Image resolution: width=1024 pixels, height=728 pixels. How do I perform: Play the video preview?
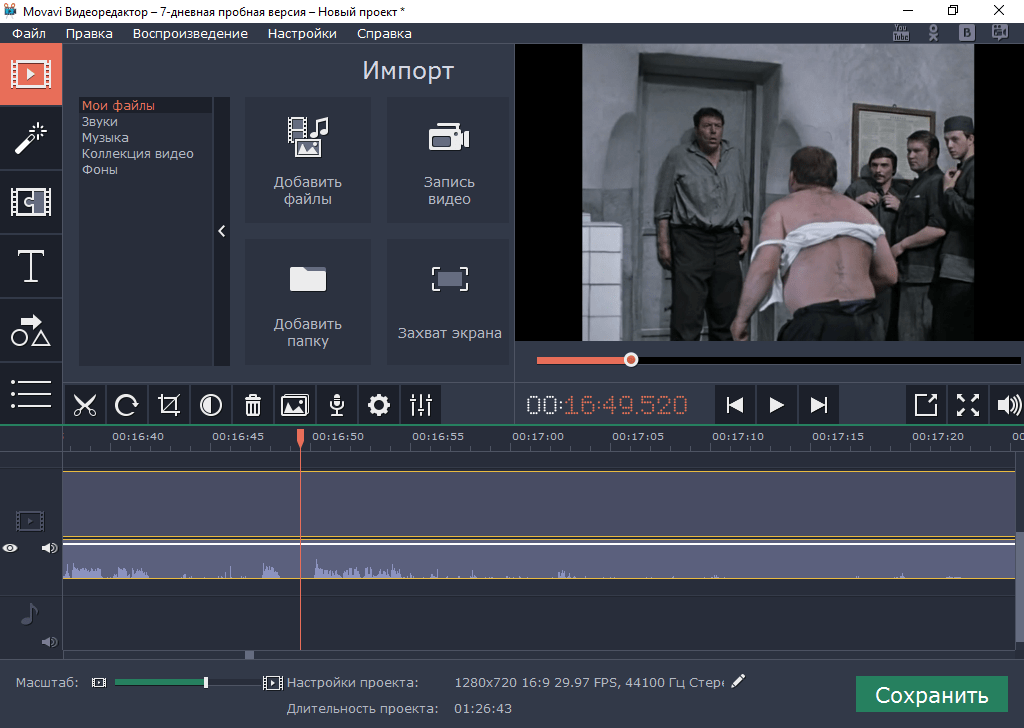(x=776, y=405)
